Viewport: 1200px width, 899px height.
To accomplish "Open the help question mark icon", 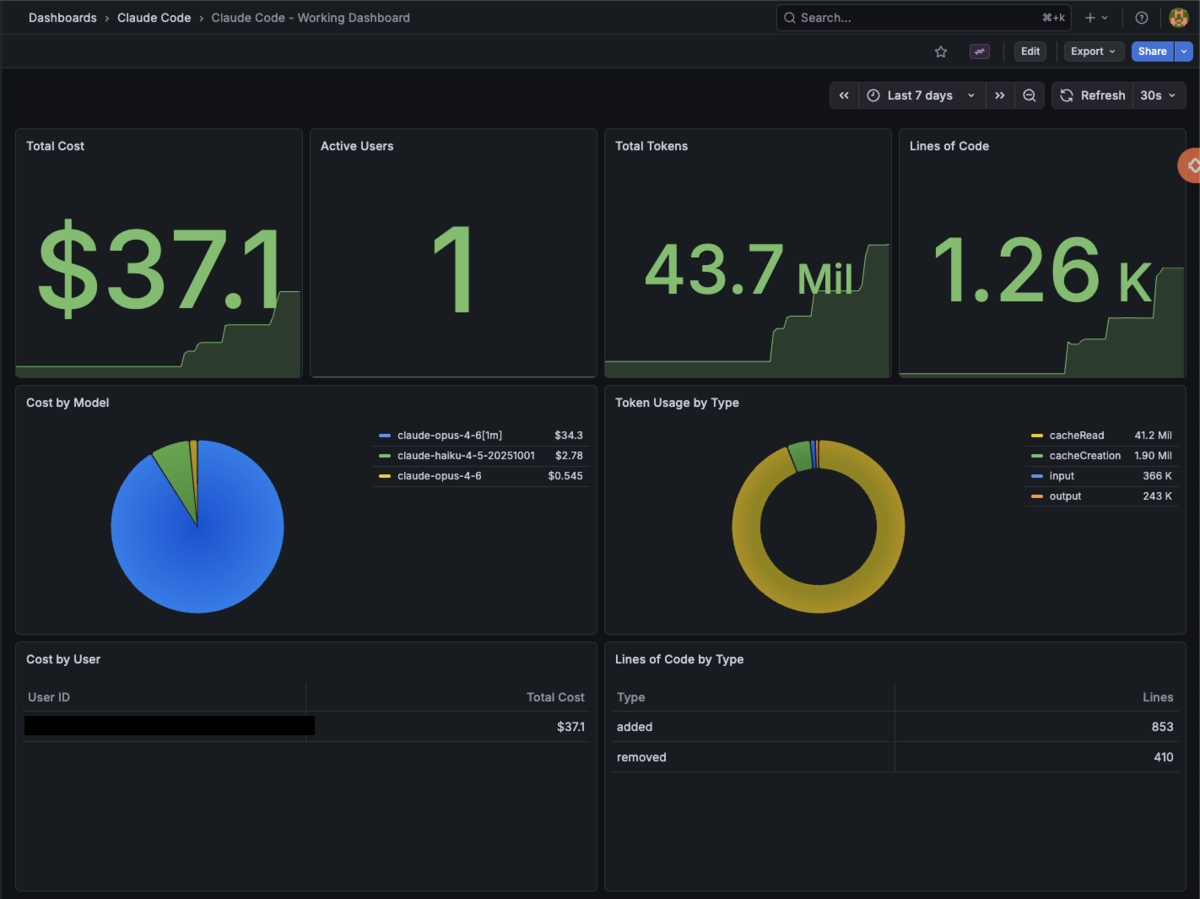I will click(x=1142, y=18).
